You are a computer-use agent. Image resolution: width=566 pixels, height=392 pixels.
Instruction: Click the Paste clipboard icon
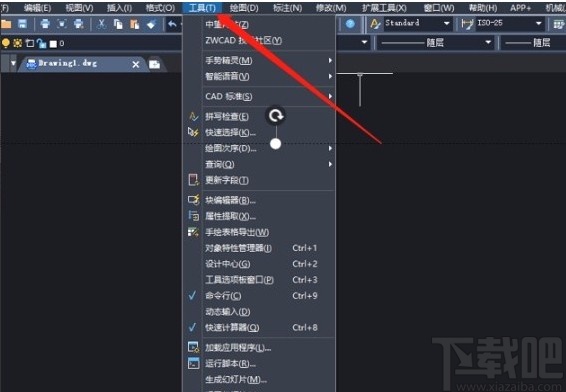click(135, 24)
